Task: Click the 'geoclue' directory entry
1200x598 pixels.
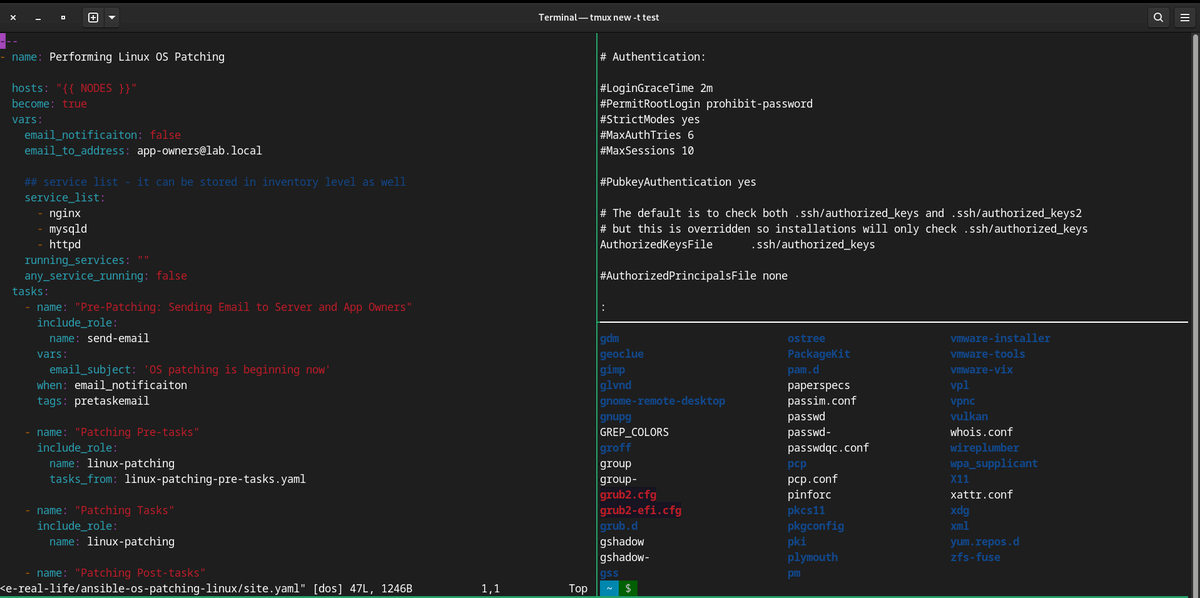Action: coord(622,354)
